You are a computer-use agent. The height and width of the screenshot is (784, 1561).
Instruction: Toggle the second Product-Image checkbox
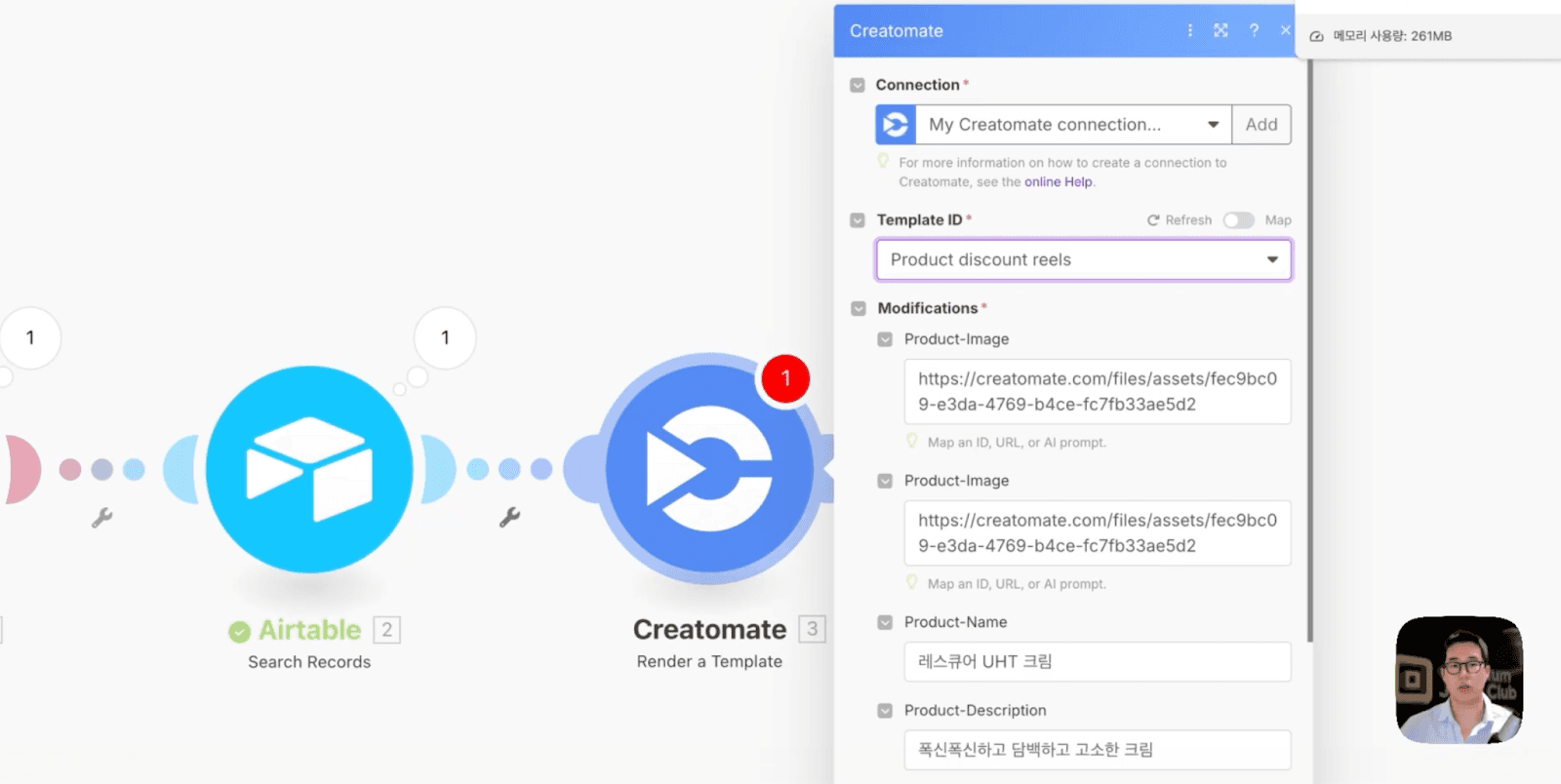(x=885, y=481)
